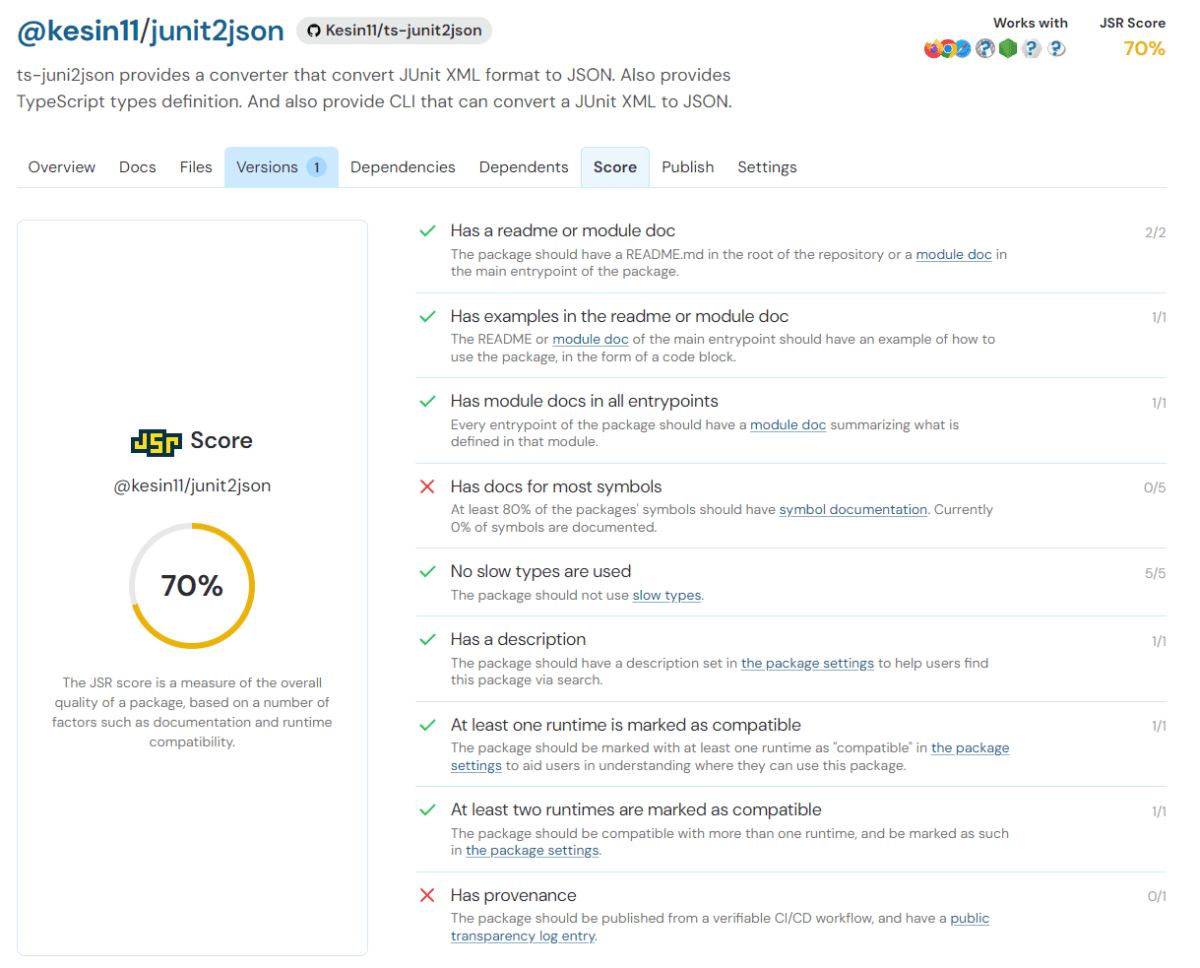
Task: Click the Has a readme or module doc heading
Action: click(x=563, y=231)
